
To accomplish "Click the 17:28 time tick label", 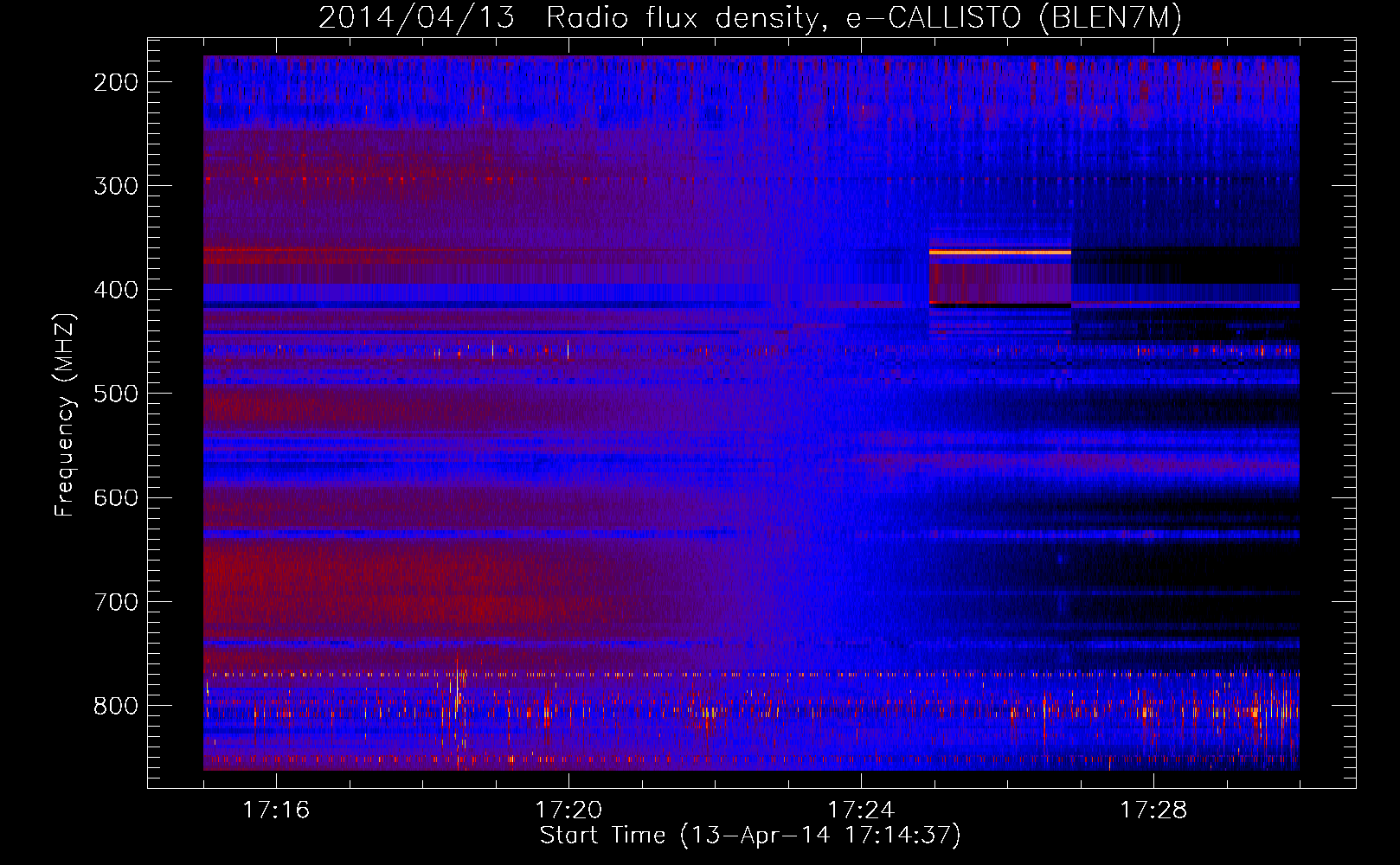I will (x=1153, y=811).
